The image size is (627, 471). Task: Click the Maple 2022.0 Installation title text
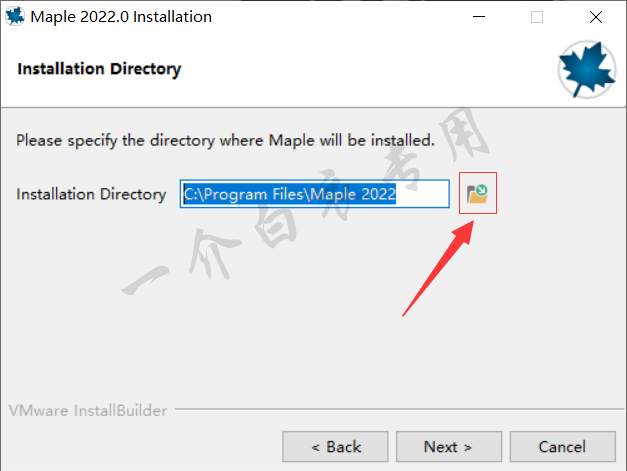click(121, 17)
